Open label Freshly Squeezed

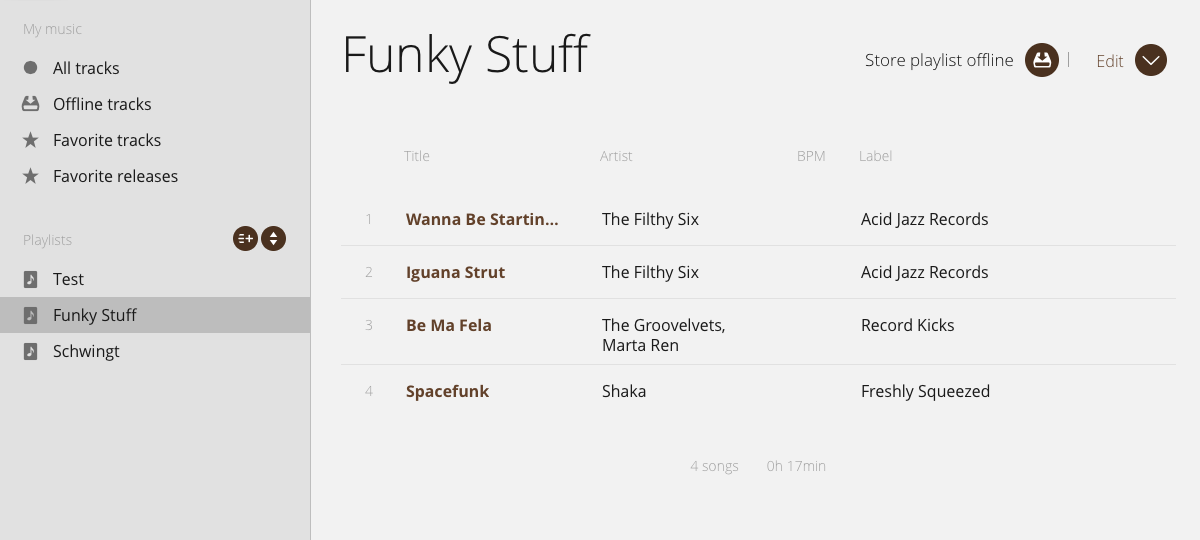(x=925, y=391)
